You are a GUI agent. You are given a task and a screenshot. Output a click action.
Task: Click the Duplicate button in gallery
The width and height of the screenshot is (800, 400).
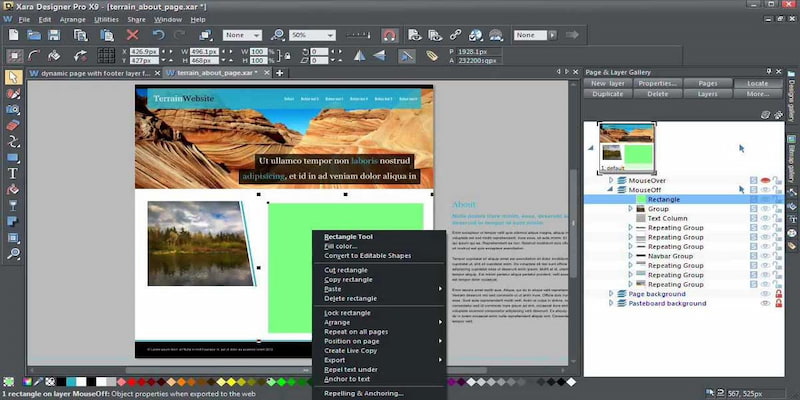(x=607, y=94)
